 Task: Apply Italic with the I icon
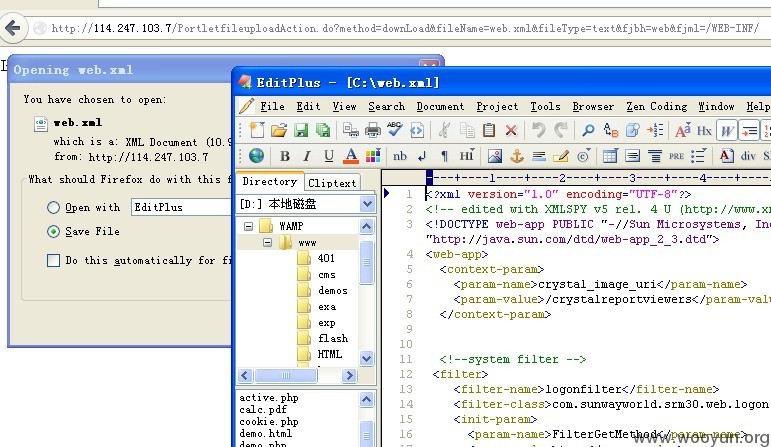(x=307, y=156)
